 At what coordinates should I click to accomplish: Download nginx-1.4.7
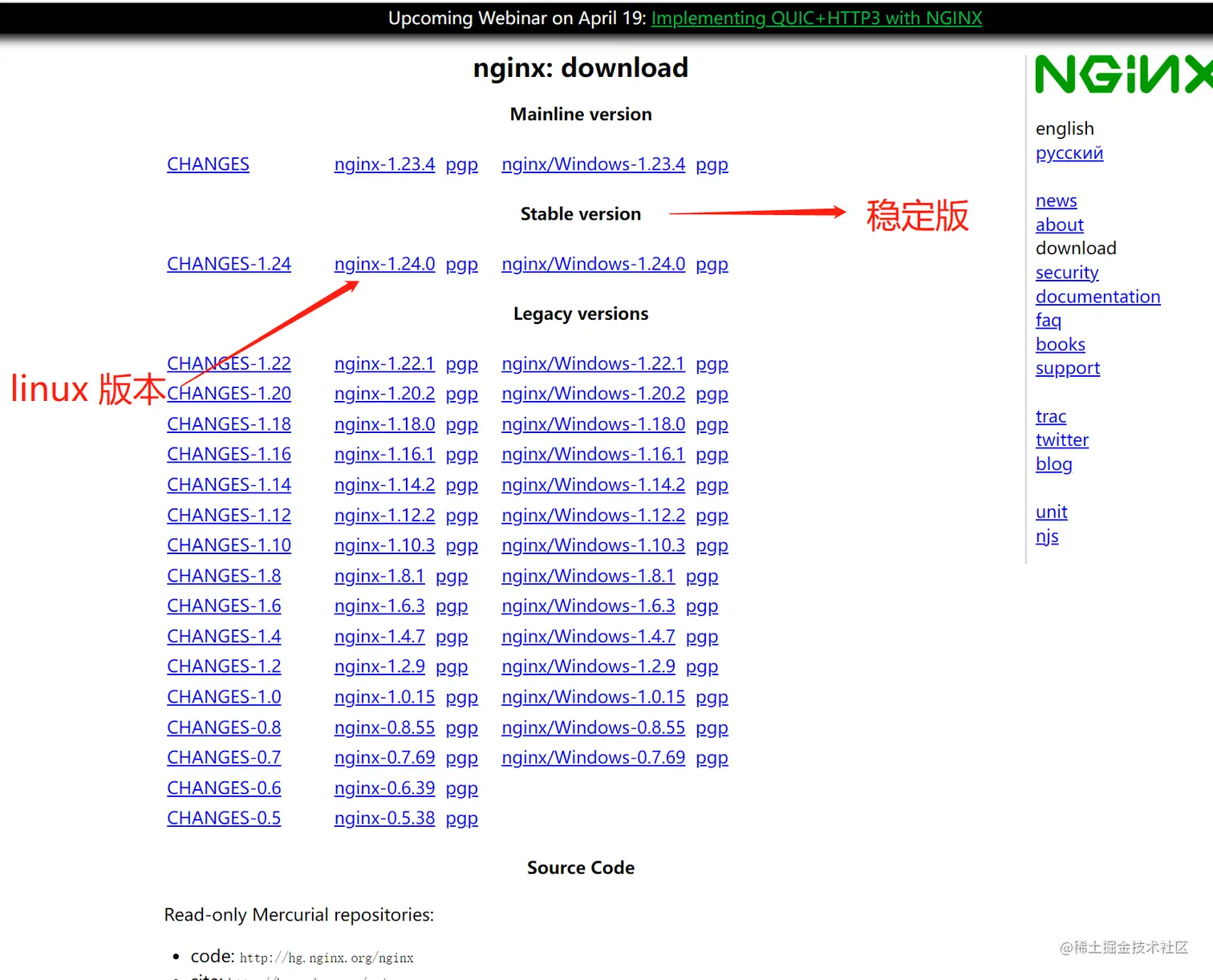[x=379, y=636]
